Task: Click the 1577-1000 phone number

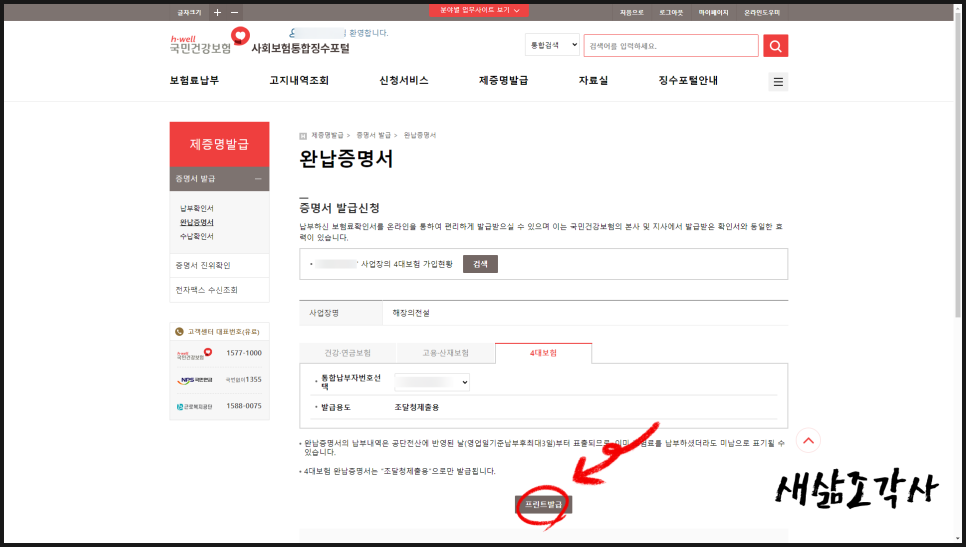Action: (244, 353)
